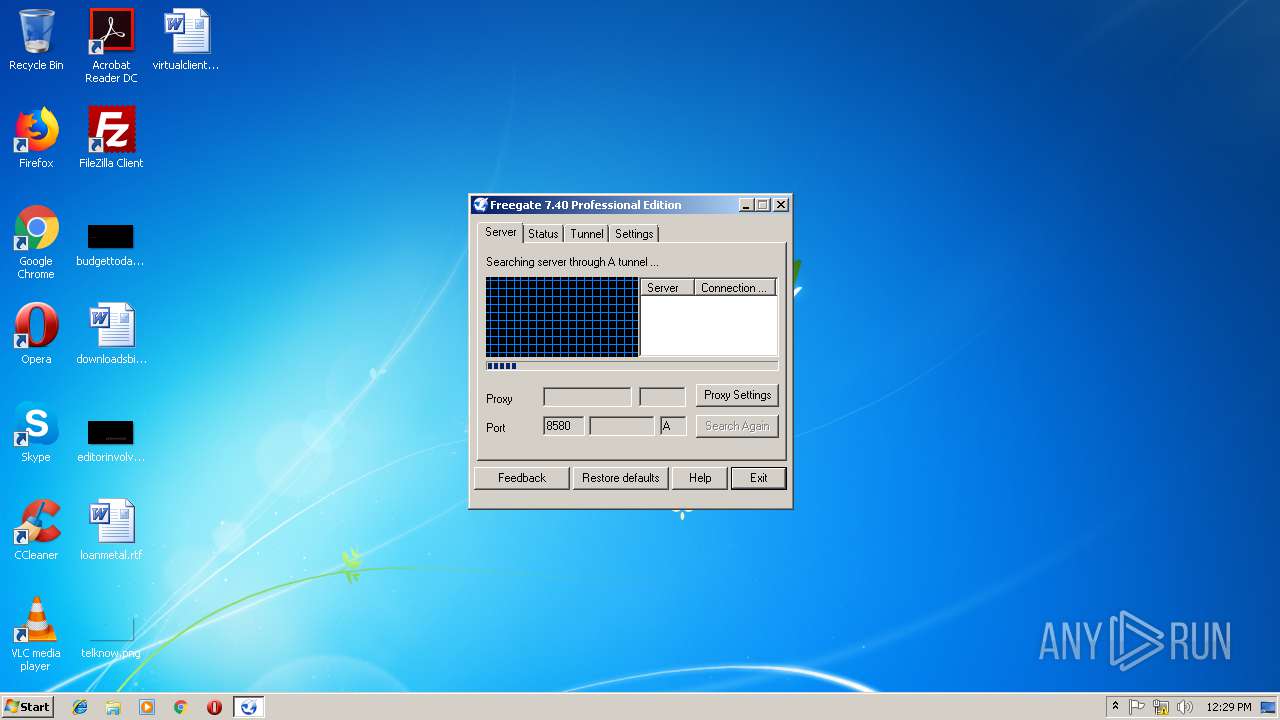Viewport: 1280px width, 720px height.
Task: Open Windows Media Player taskbar icon
Action: tap(147, 707)
